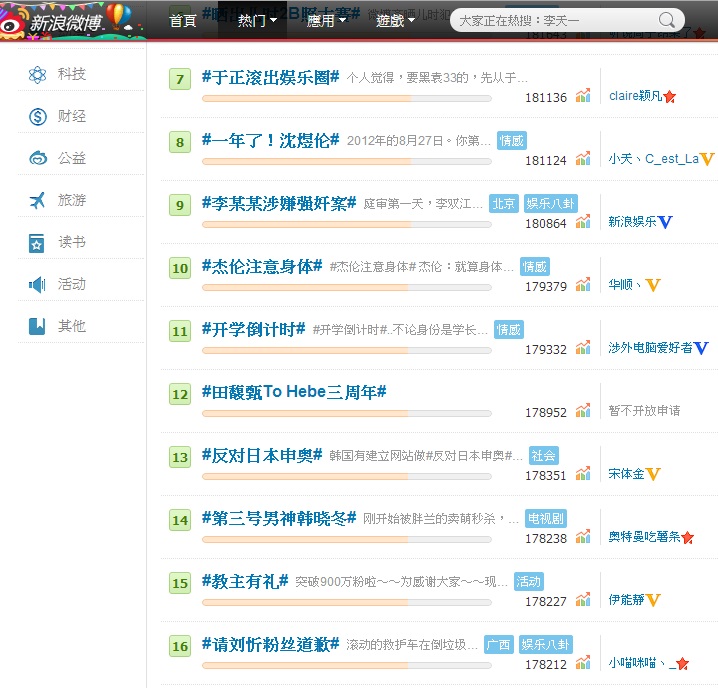Open topic #李某某涉嫌强奸案#
The image size is (718, 688).
[x=279, y=204]
